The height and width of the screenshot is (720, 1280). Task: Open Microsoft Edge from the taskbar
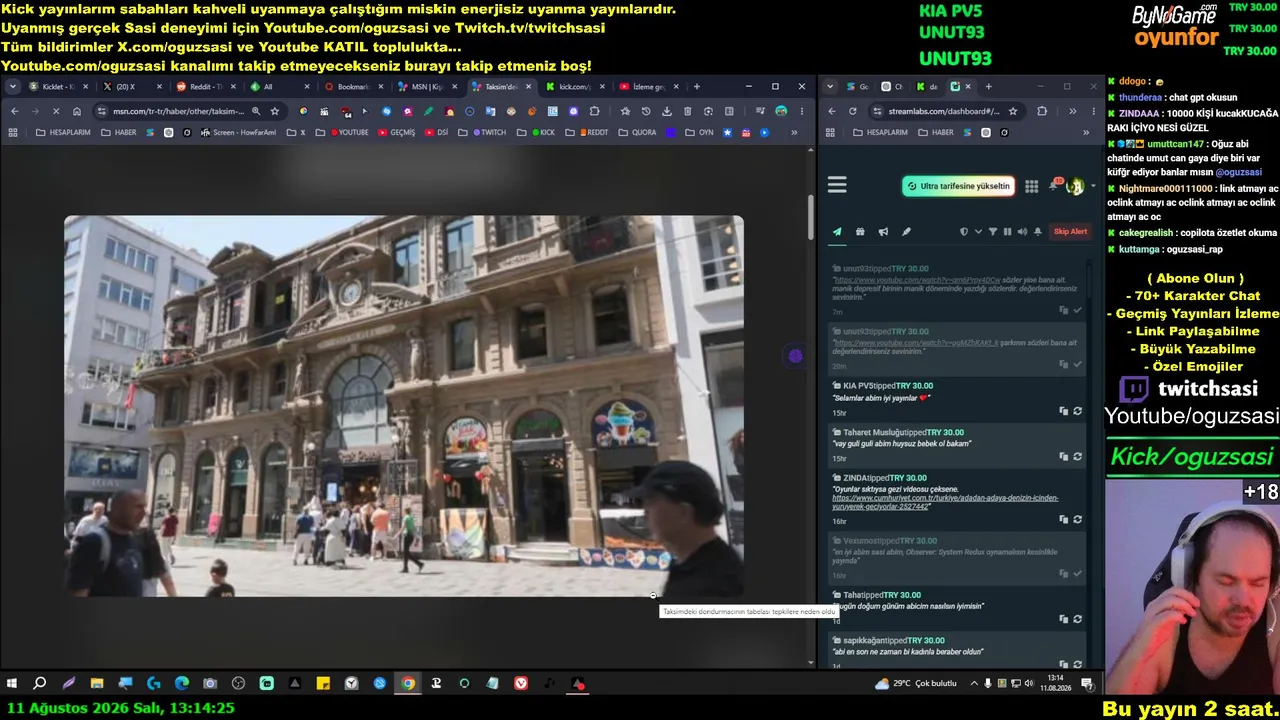[x=181, y=684]
